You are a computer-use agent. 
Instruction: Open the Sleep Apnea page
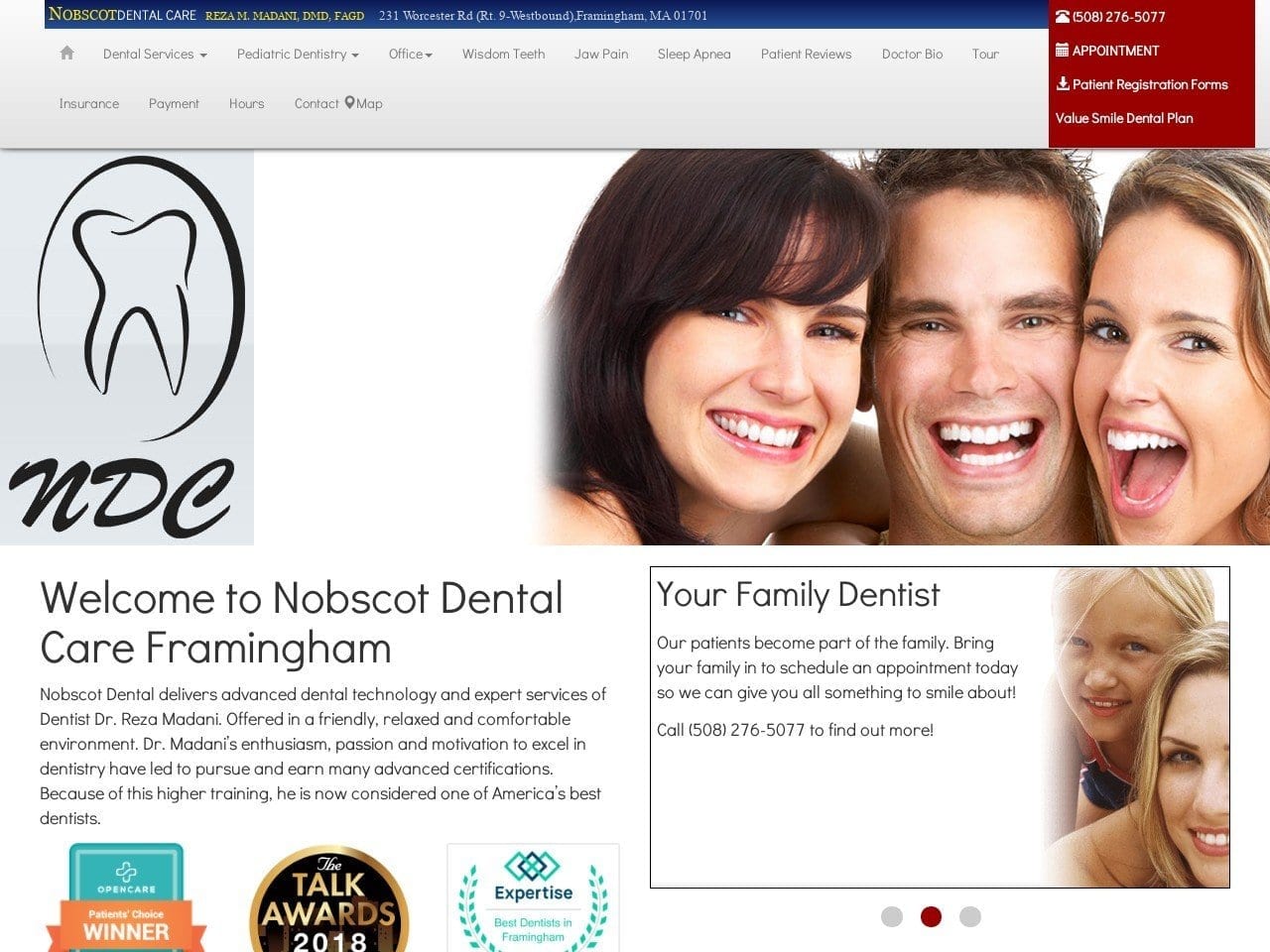(x=695, y=55)
